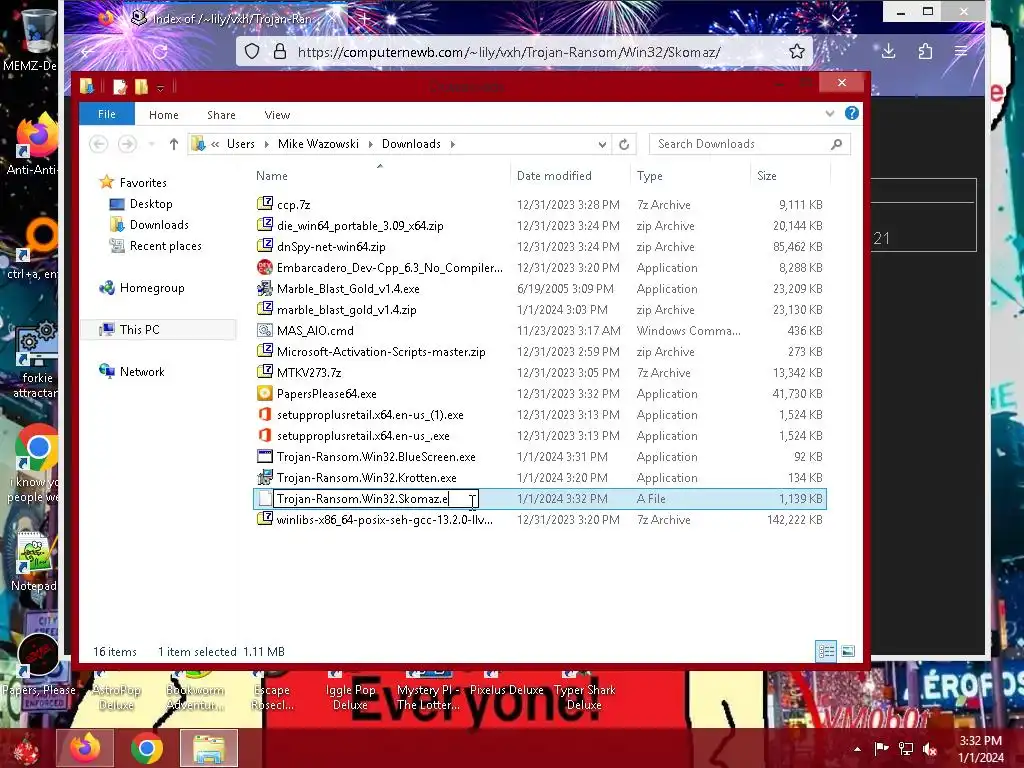Open Explorer properties quick access icon

tap(120, 86)
